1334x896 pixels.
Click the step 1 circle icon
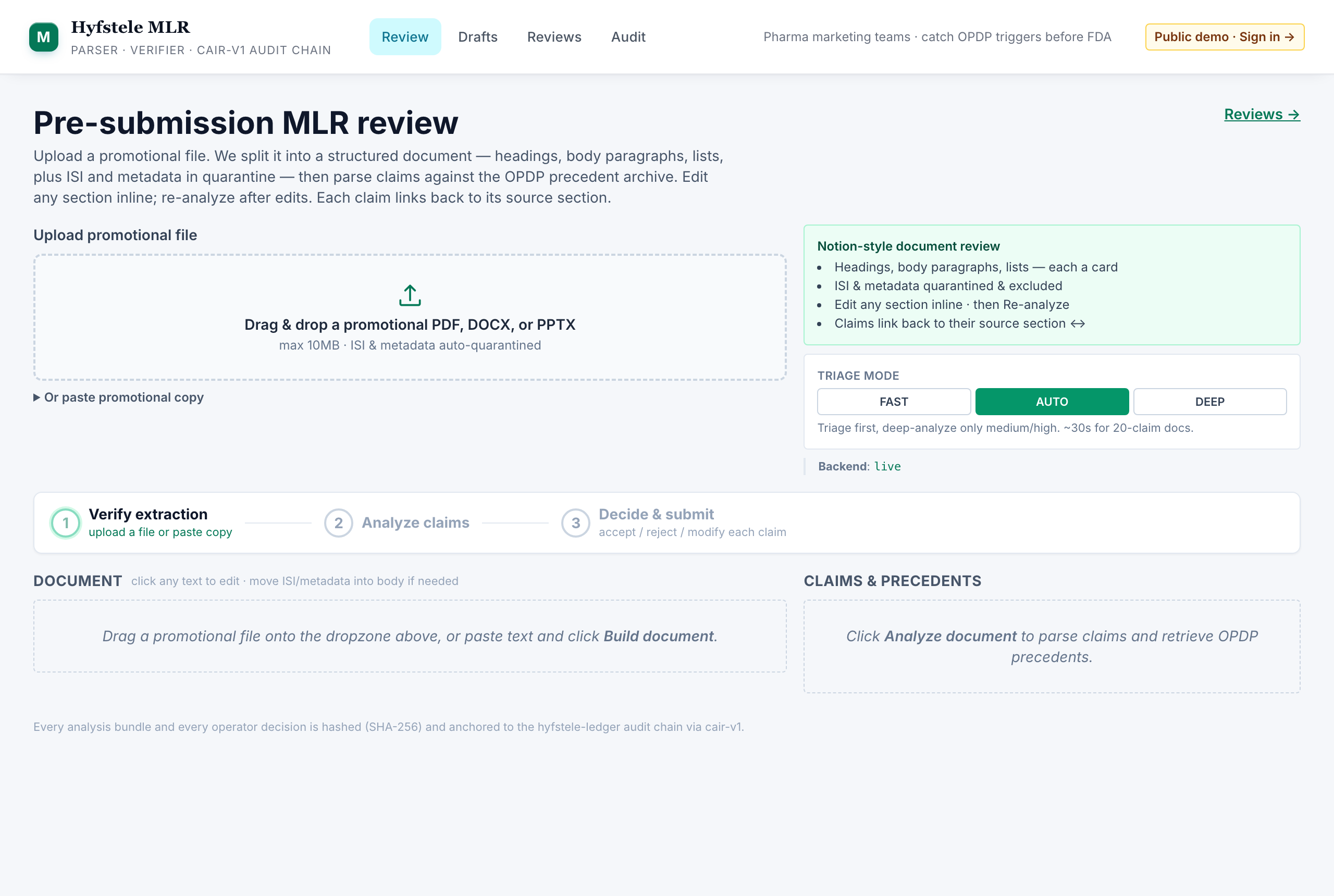click(x=66, y=523)
